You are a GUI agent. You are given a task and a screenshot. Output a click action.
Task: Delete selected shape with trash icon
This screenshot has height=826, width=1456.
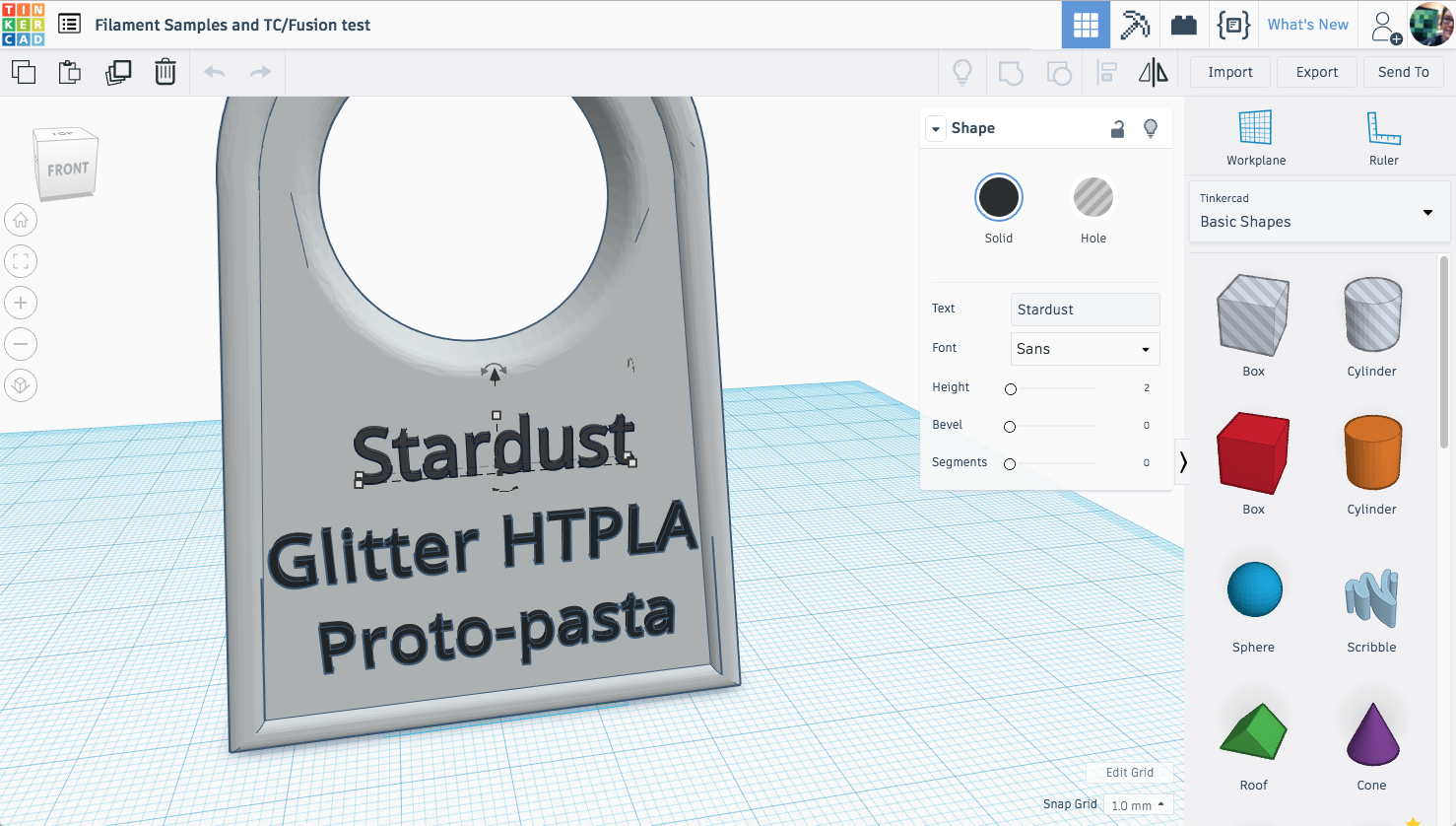165,72
